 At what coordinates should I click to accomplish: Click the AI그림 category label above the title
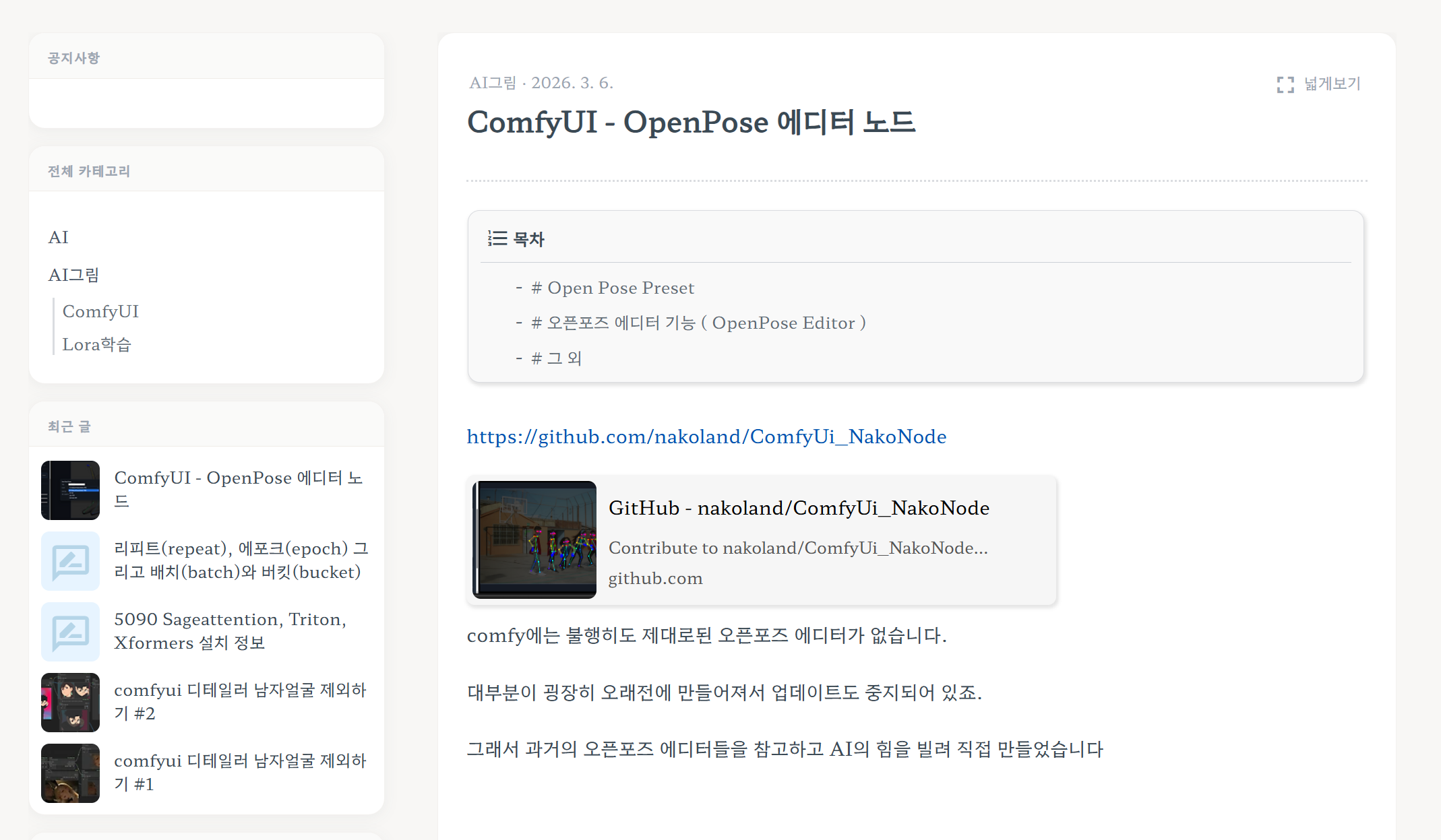pyautogui.click(x=493, y=83)
